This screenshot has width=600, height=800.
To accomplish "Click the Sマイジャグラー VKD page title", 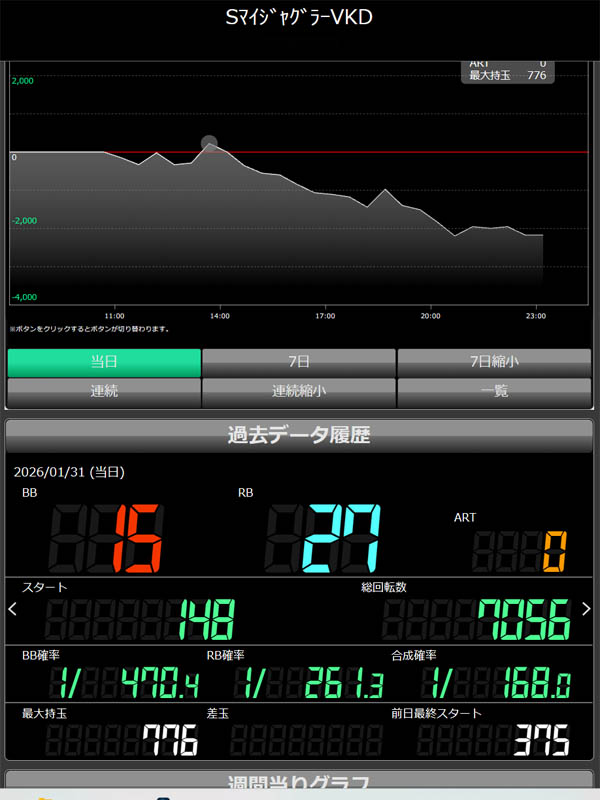I will [299, 18].
